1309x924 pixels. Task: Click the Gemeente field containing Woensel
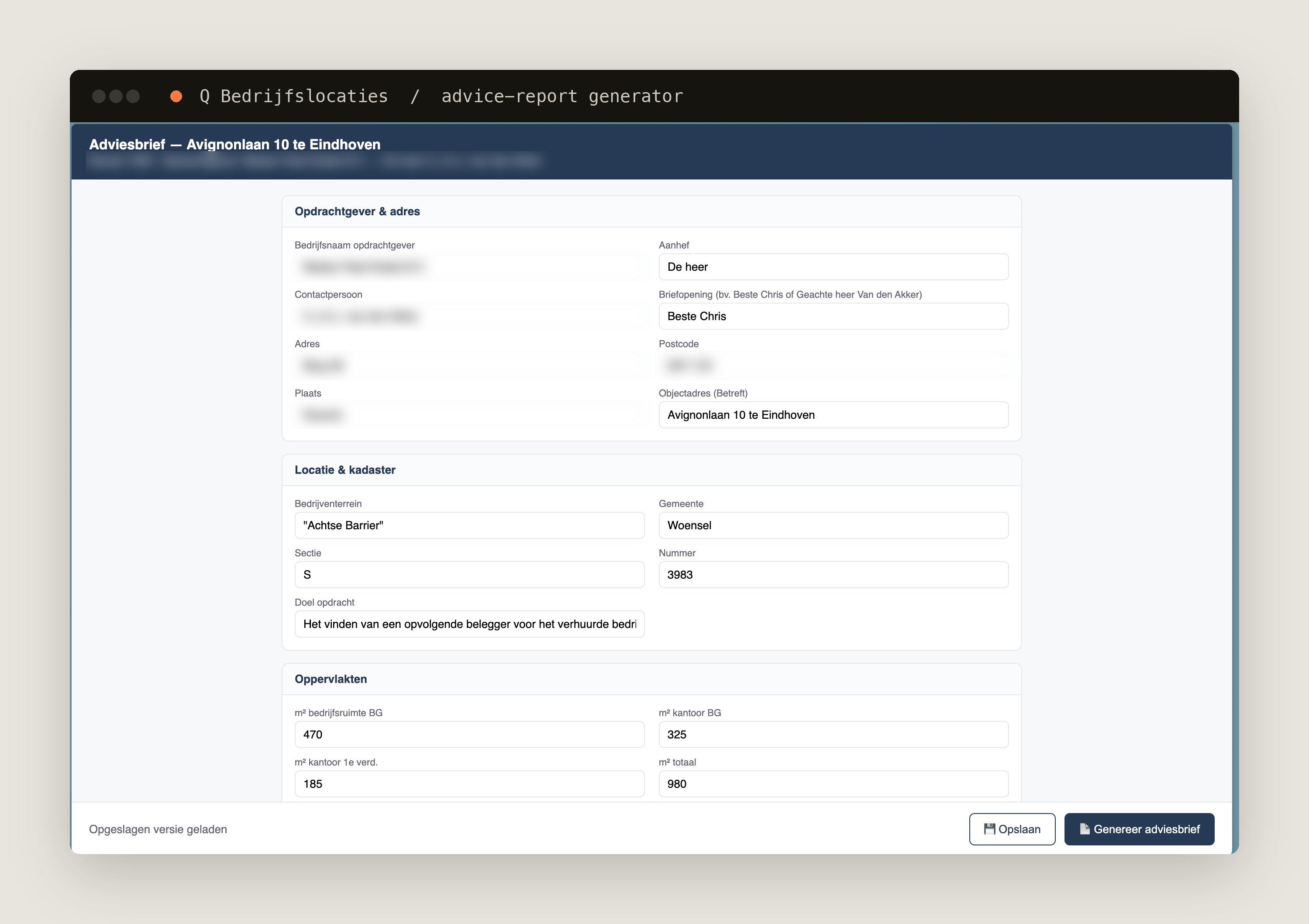[834, 525]
